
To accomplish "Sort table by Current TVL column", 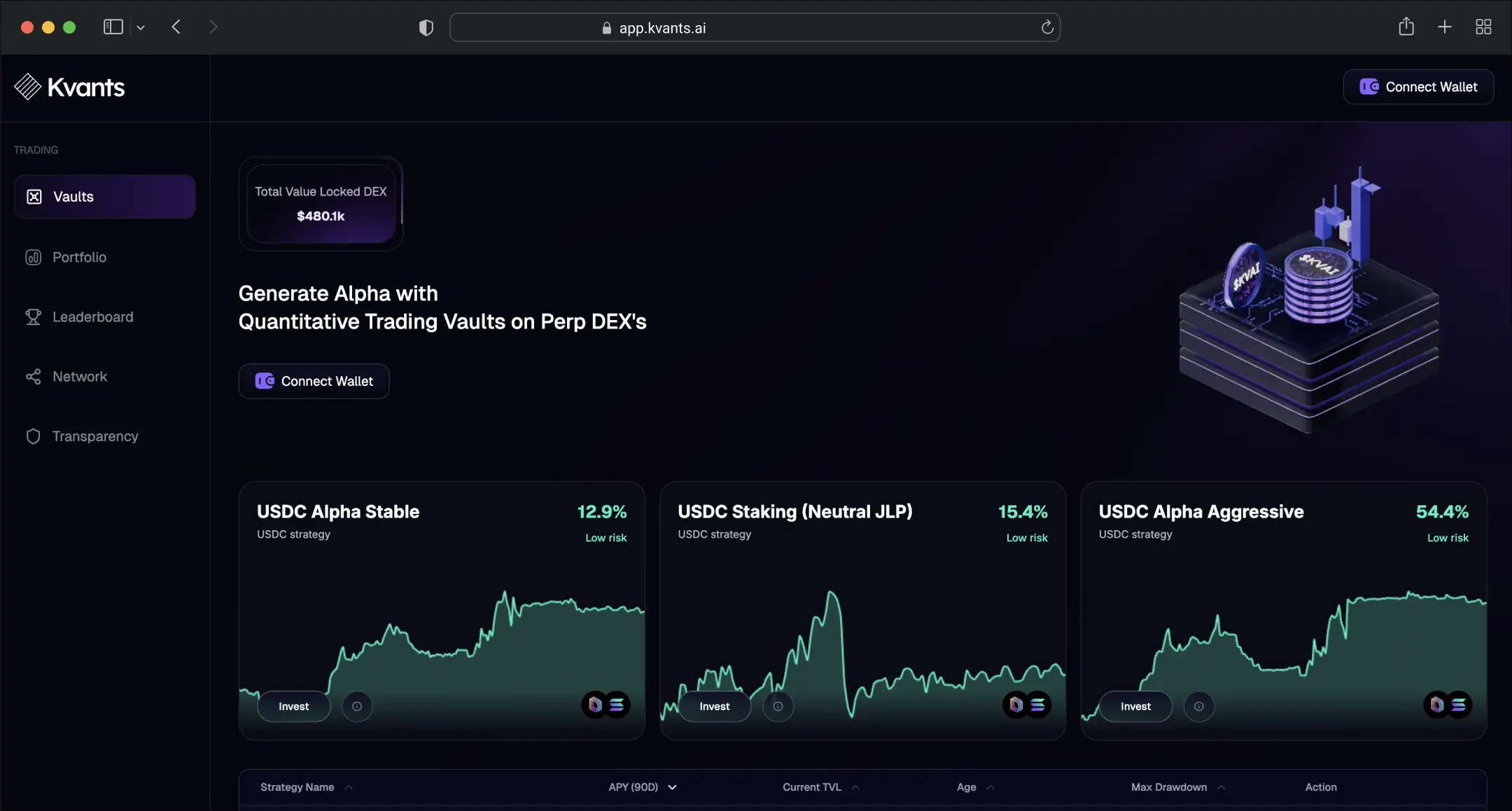I will tap(820, 787).
